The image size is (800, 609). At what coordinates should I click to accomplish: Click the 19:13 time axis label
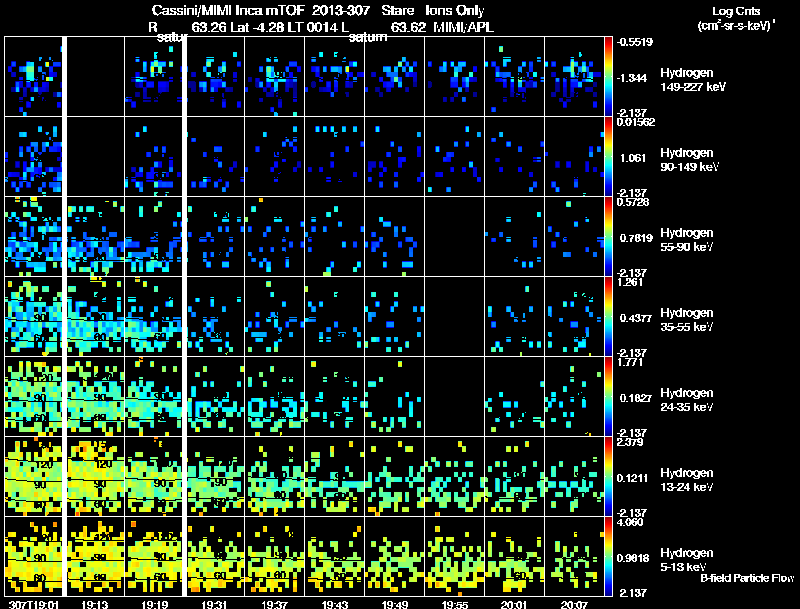[x=95, y=604]
